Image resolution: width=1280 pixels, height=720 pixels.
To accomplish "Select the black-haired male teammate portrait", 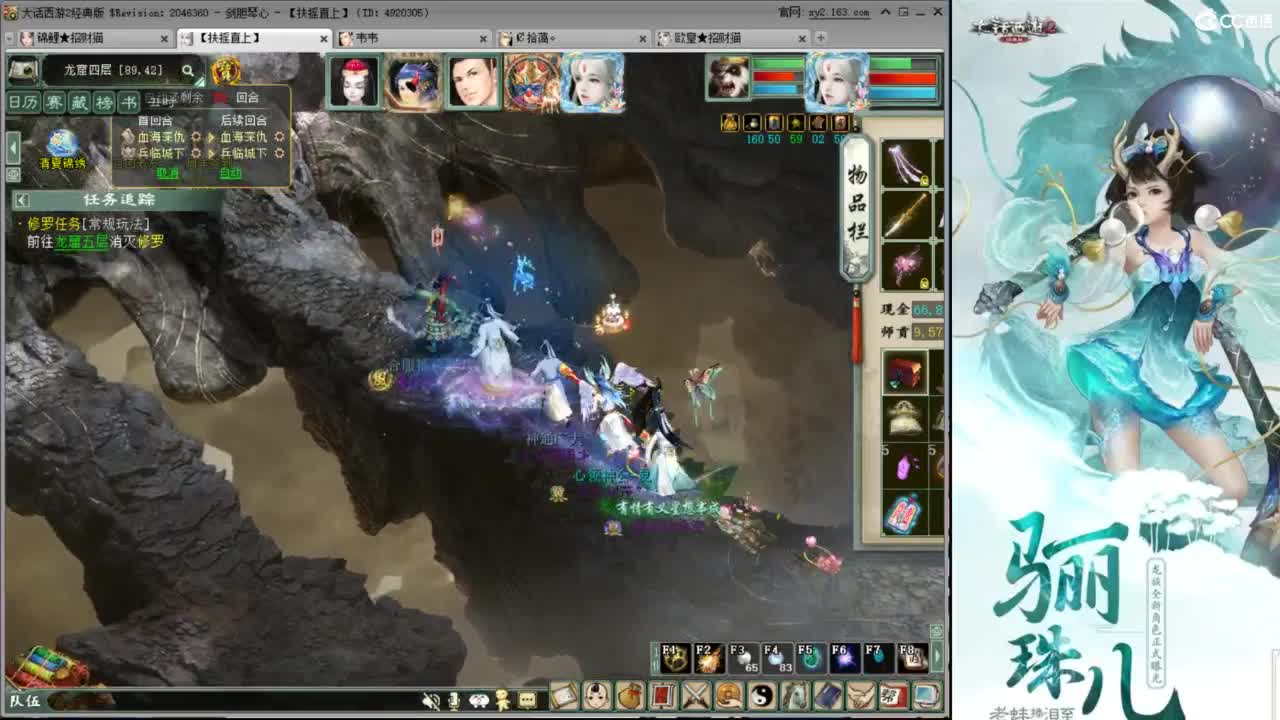I will click(472, 81).
